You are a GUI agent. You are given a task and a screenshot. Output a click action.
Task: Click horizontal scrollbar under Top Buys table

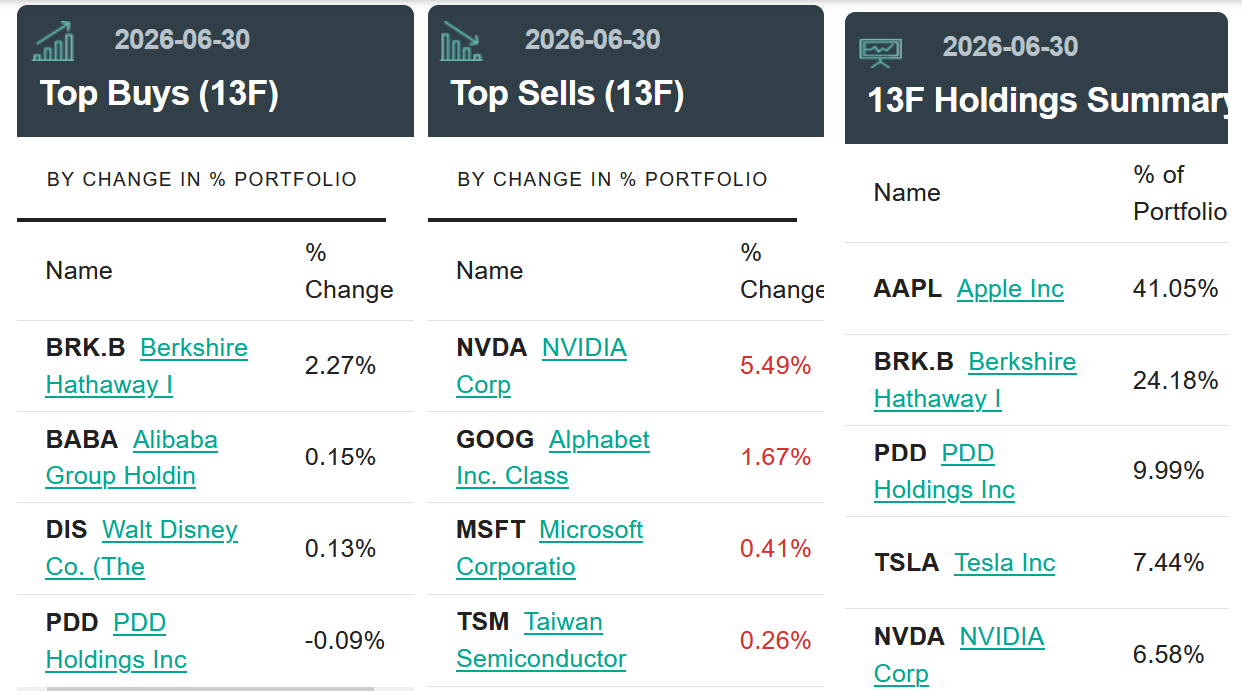click(210, 688)
